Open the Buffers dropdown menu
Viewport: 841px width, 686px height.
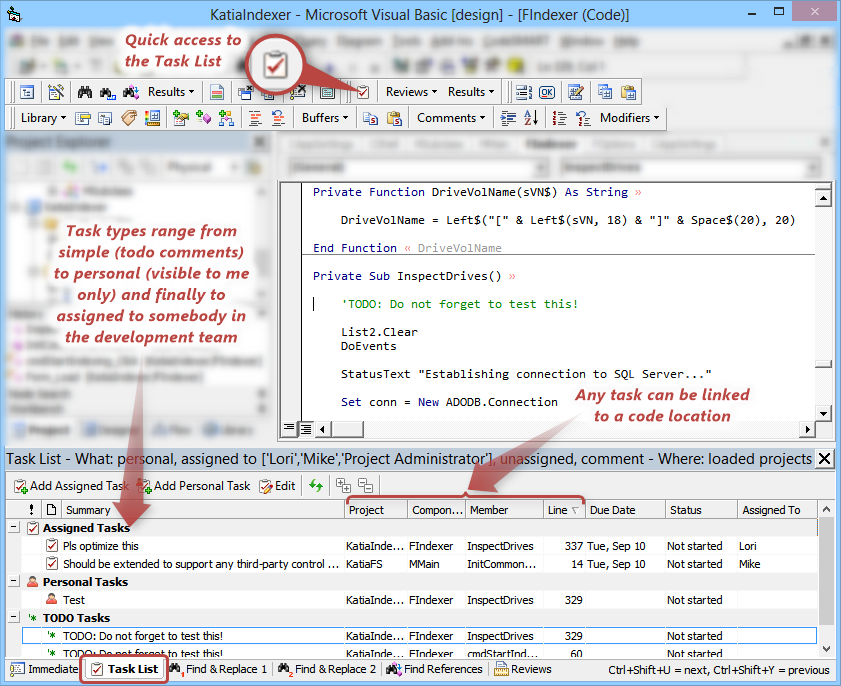(x=324, y=118)
